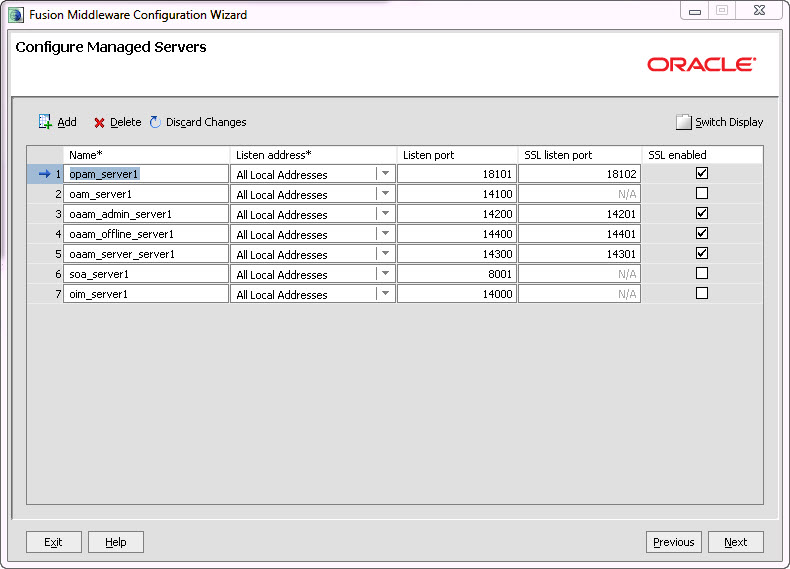Viewport: 790px width, 569px height.
Task: Open Help
Action: point(116,542)
